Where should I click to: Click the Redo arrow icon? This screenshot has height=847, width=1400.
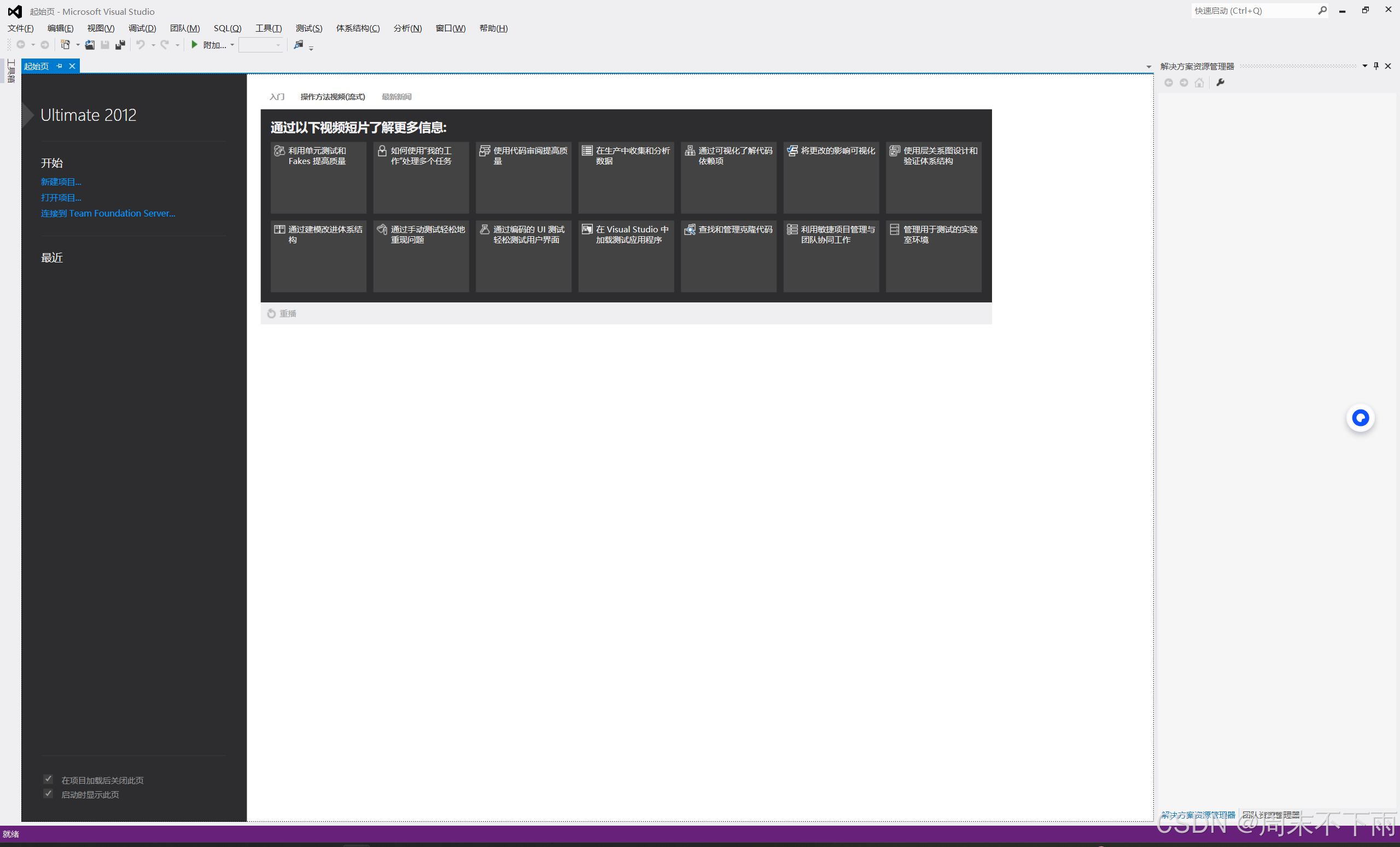tap(165, 45)
